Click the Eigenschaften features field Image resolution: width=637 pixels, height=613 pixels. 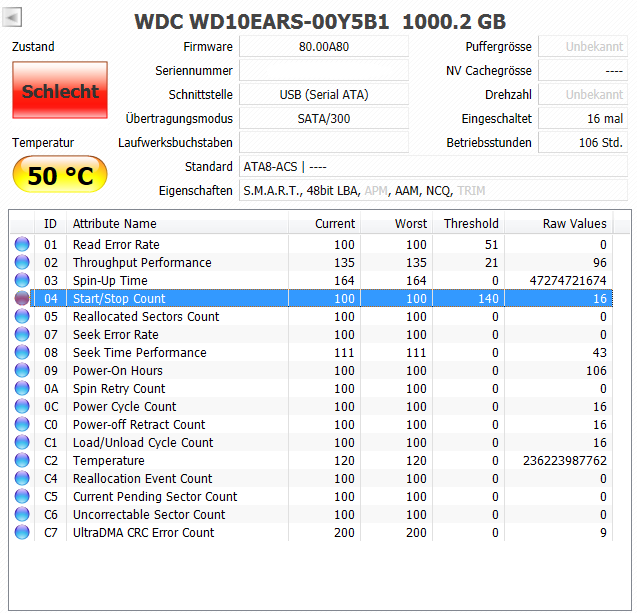[x=433, y=191]
